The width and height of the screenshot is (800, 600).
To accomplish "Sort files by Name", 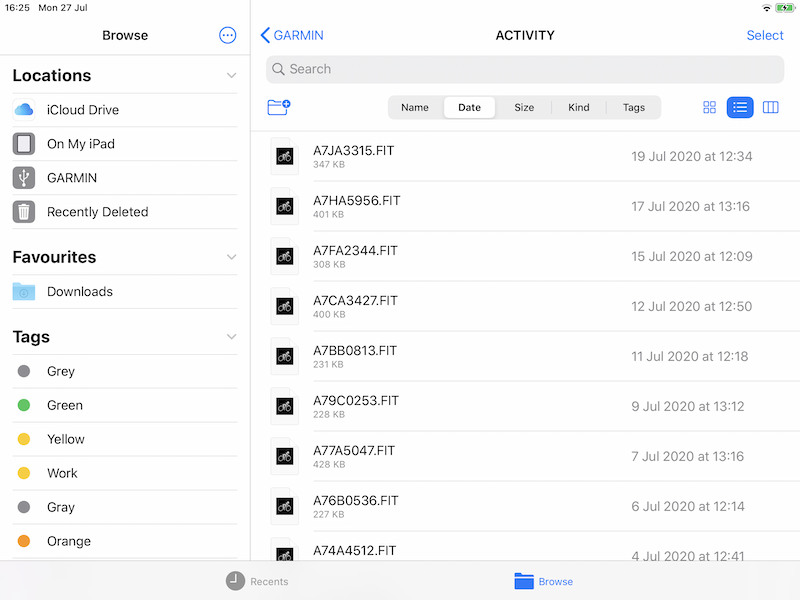I will tap(415, 108).
